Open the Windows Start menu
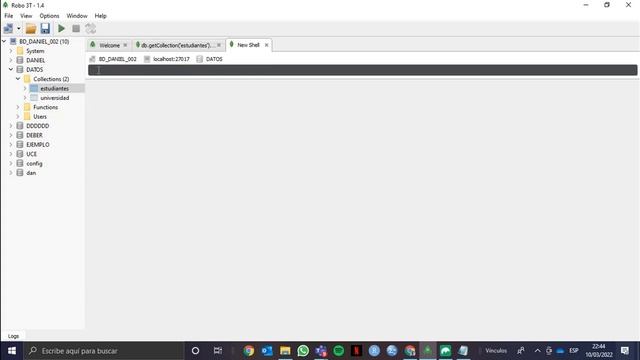Image resolution: width=640 pixels, height=360 pixels. click(11, 351)
